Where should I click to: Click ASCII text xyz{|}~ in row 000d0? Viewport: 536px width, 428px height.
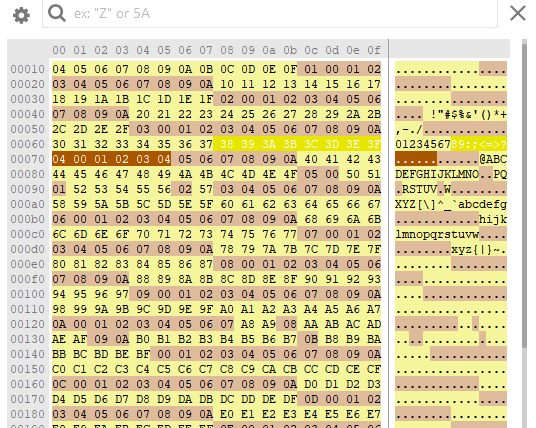tap(475, 249)
